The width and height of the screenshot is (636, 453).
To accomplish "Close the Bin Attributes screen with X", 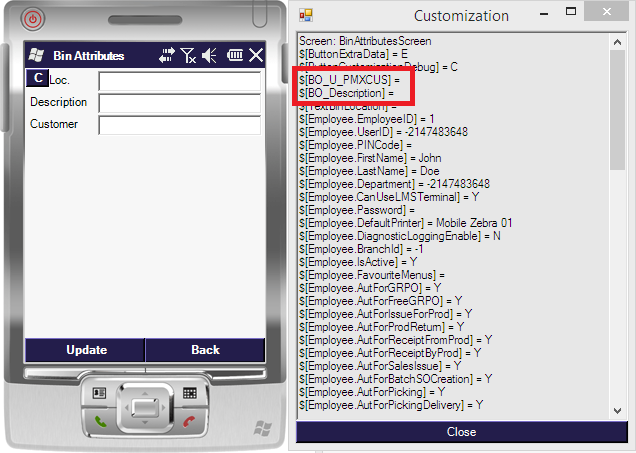I will (x=256, y=56).
